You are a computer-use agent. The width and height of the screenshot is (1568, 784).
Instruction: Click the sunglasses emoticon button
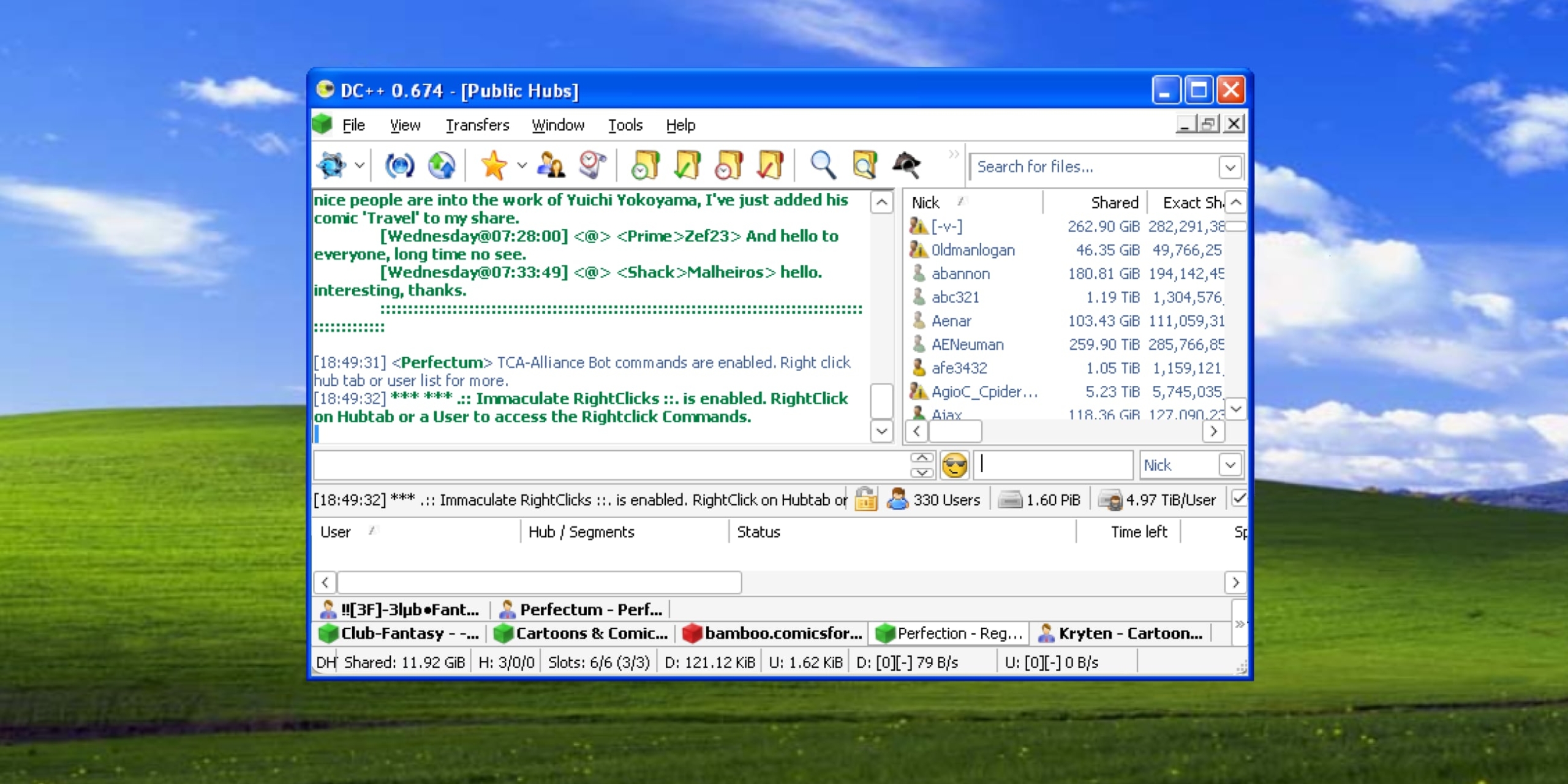[x=954, y=466]
